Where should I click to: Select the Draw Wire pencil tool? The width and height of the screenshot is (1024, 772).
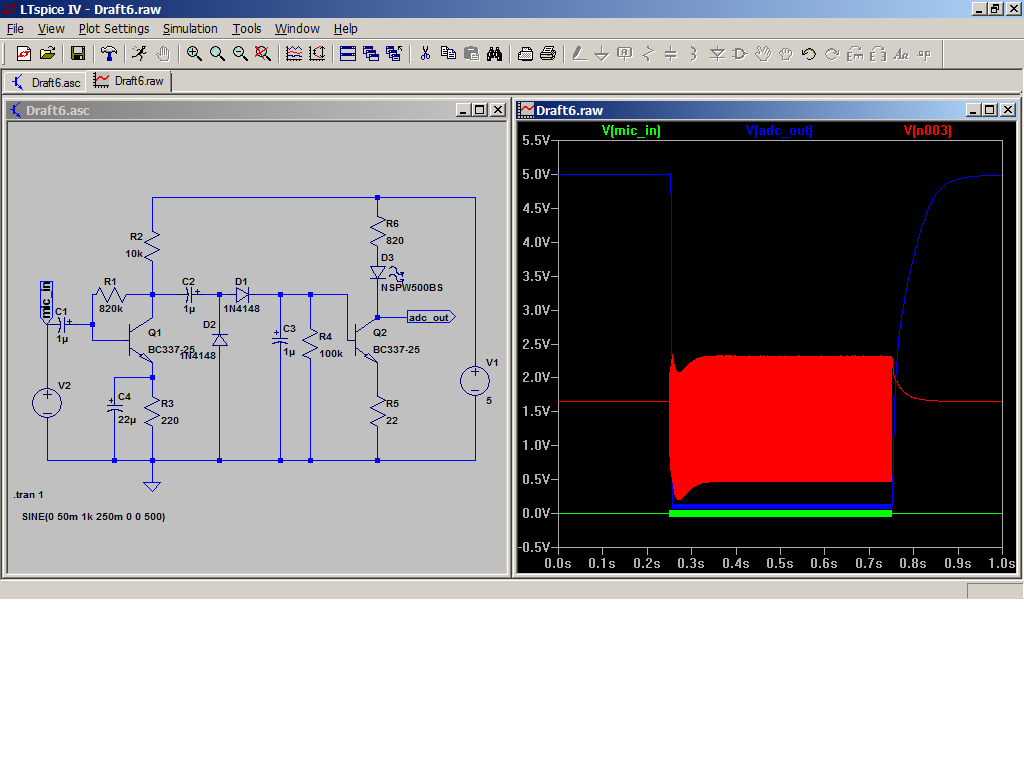pos(579,54)
